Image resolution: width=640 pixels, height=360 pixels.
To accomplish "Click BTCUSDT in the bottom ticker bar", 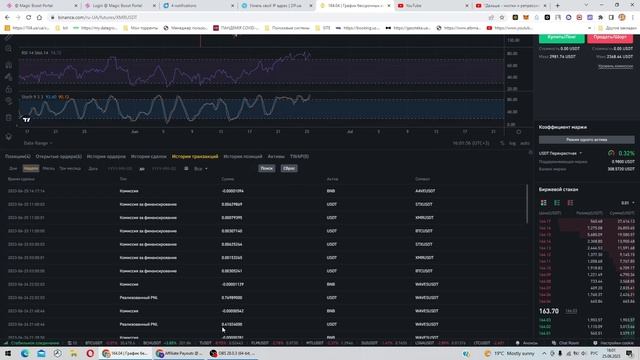I will tap(94, 343).
